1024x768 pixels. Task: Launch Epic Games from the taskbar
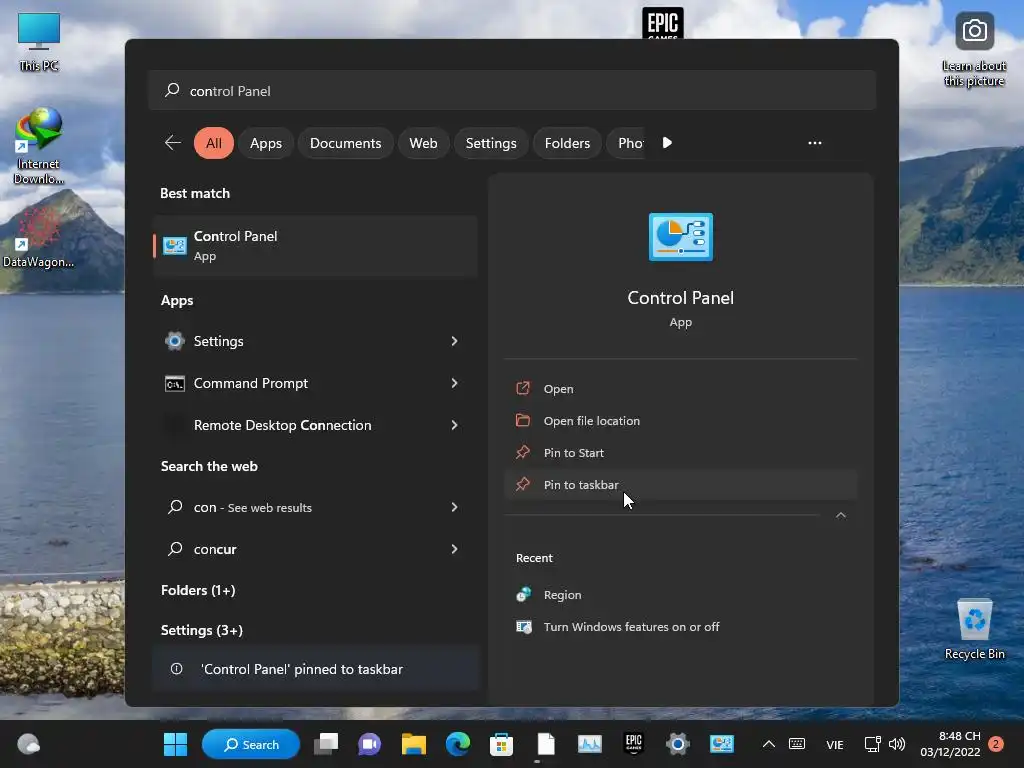pyautogui.click(x=633, y=744)
